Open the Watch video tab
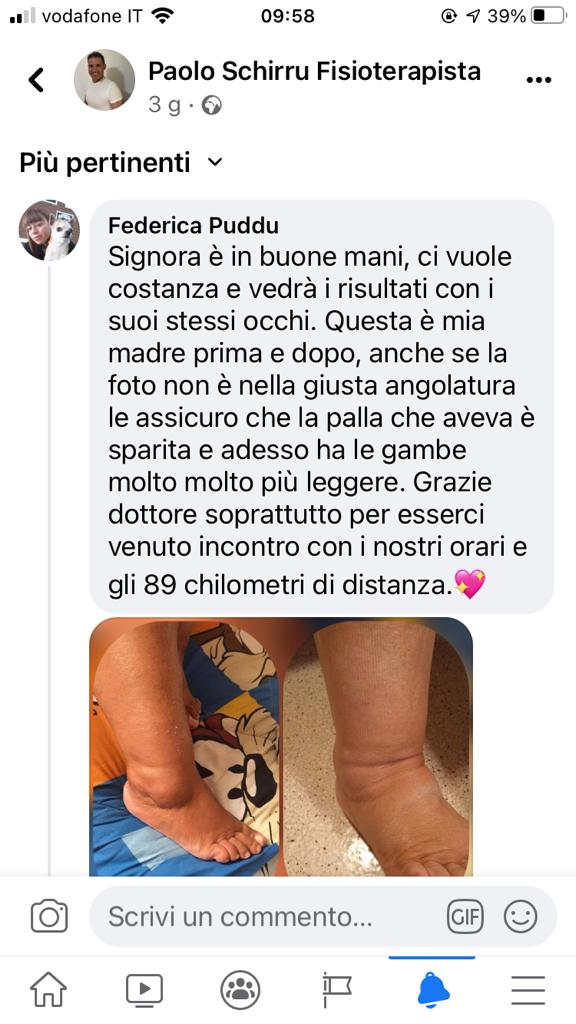 point(144,989)
